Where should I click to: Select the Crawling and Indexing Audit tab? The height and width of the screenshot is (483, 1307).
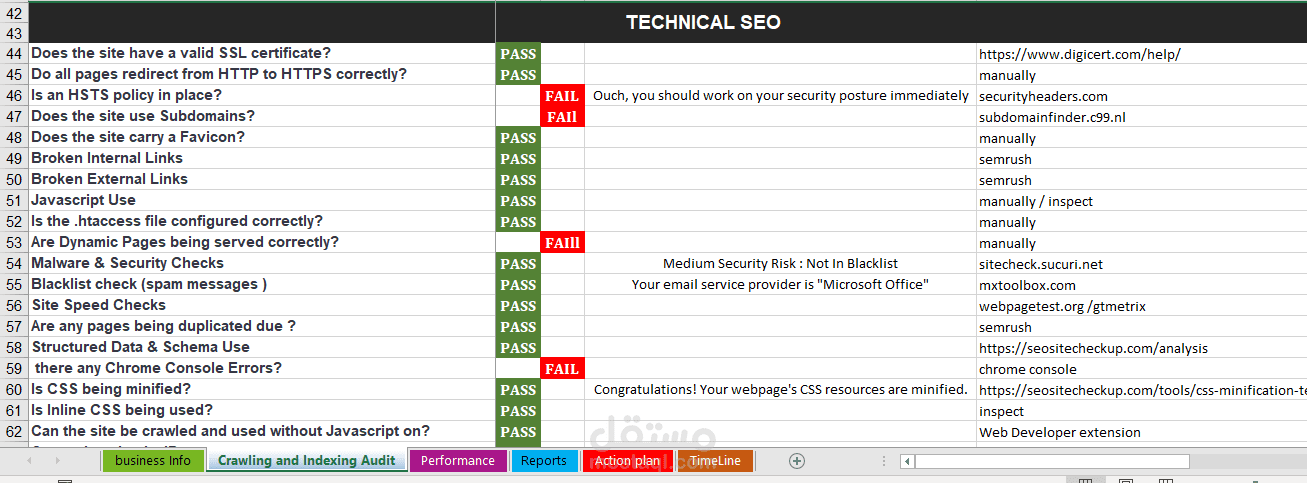point(306,461)
